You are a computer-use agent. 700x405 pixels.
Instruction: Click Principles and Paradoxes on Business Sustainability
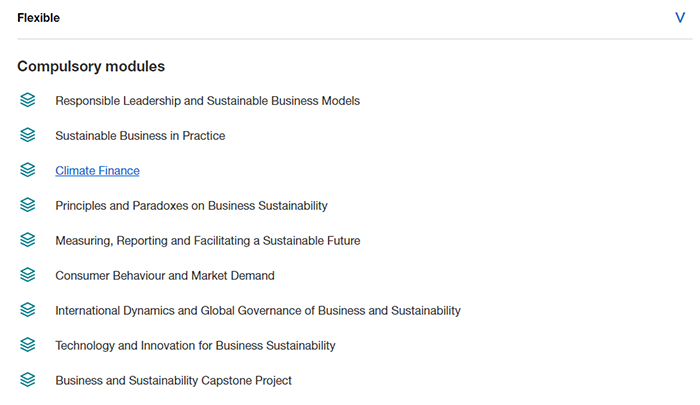click(x=191, y=206)
